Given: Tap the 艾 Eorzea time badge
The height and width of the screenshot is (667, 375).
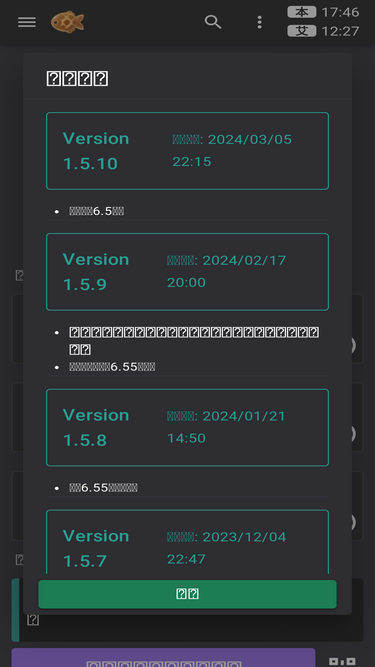Looking at the screenshot, I should click(x=301, y=31).
